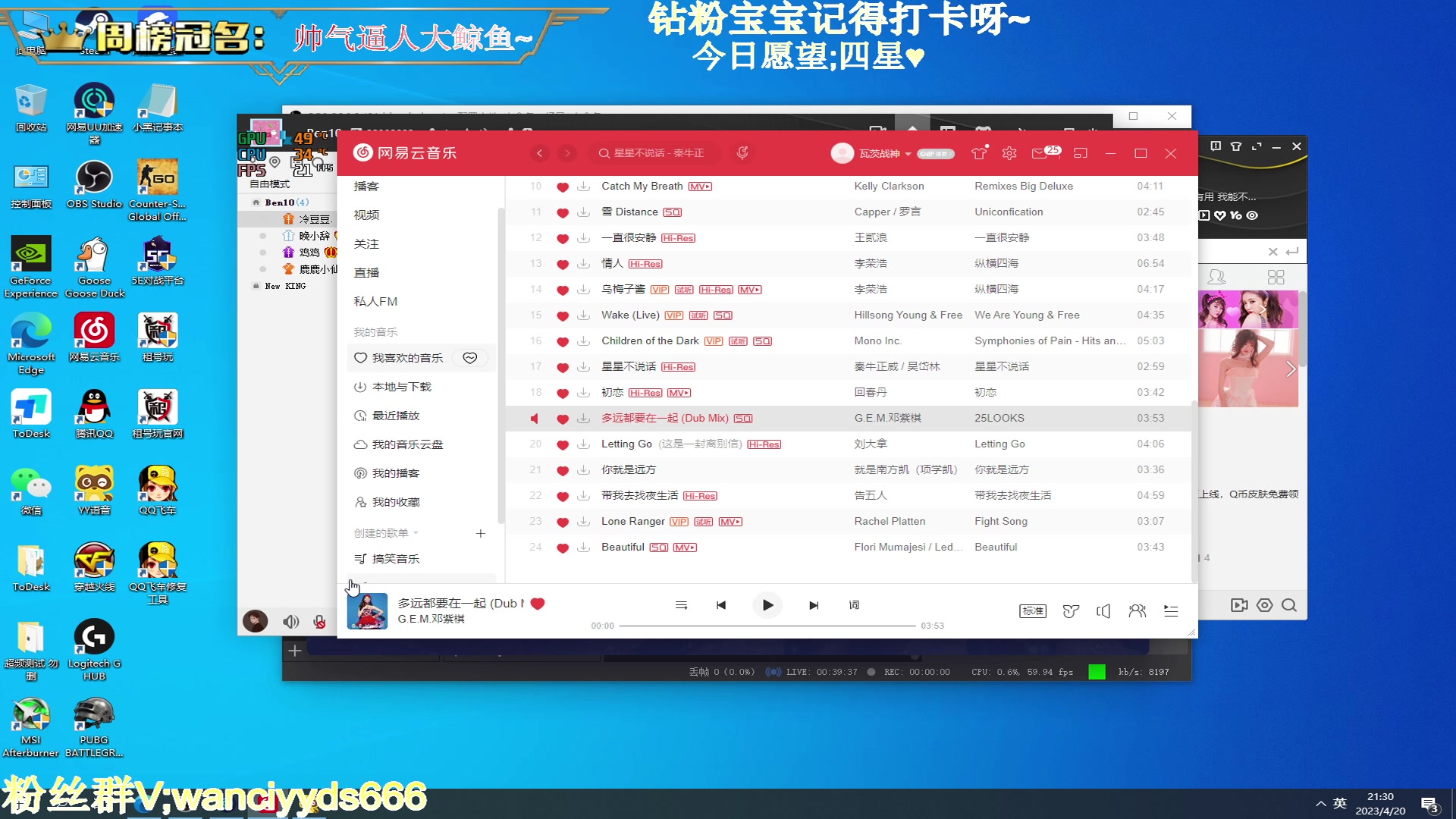Download Children of the Dark
1456x819 pixels.
click(x=583, y=341)
